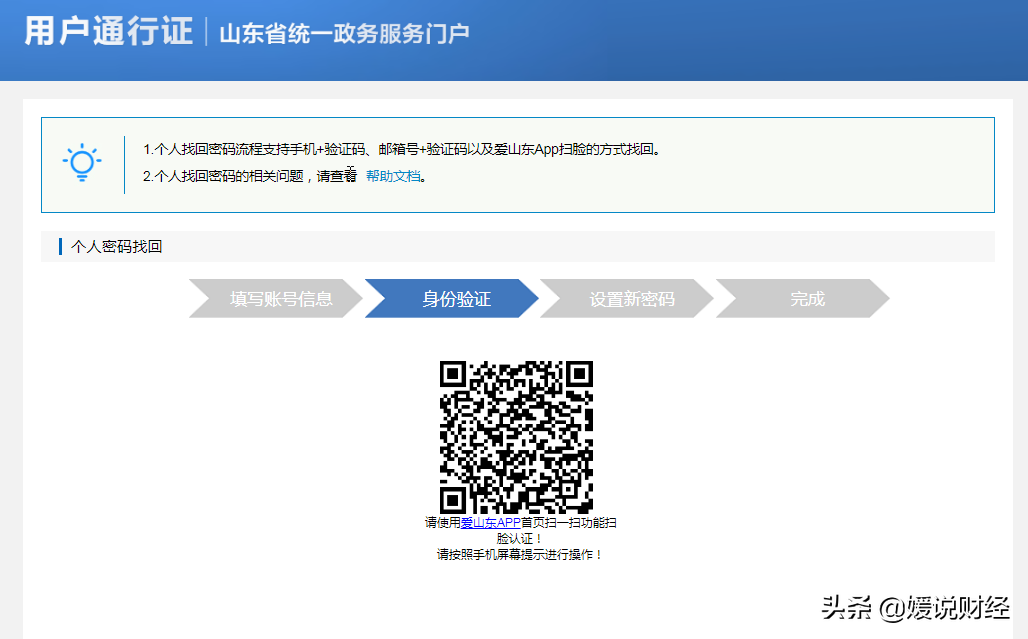Click the face-verification QR code image

(516, 437)
